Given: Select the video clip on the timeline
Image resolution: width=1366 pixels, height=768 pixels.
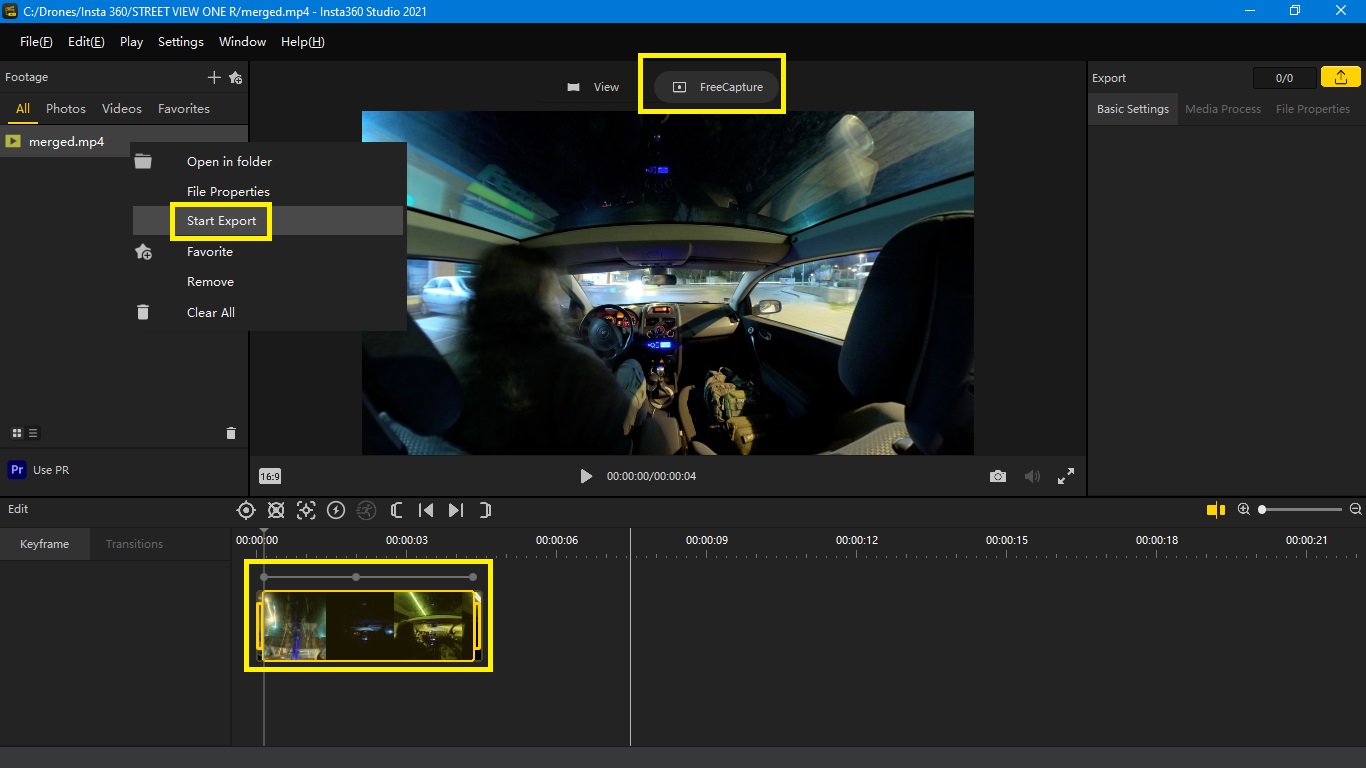Looking at the screenshot, I should [x=369, y=626].
